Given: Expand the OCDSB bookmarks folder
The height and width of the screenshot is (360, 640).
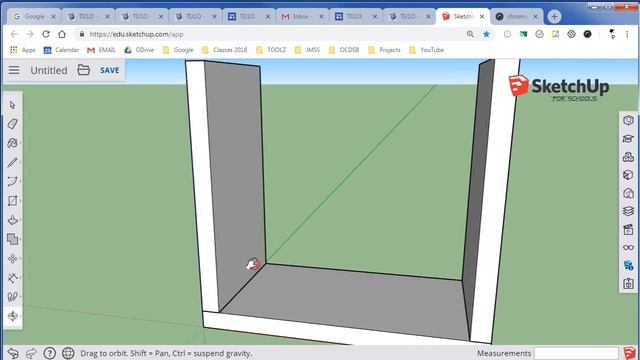Looking at the screenshot, I should 344,50.
